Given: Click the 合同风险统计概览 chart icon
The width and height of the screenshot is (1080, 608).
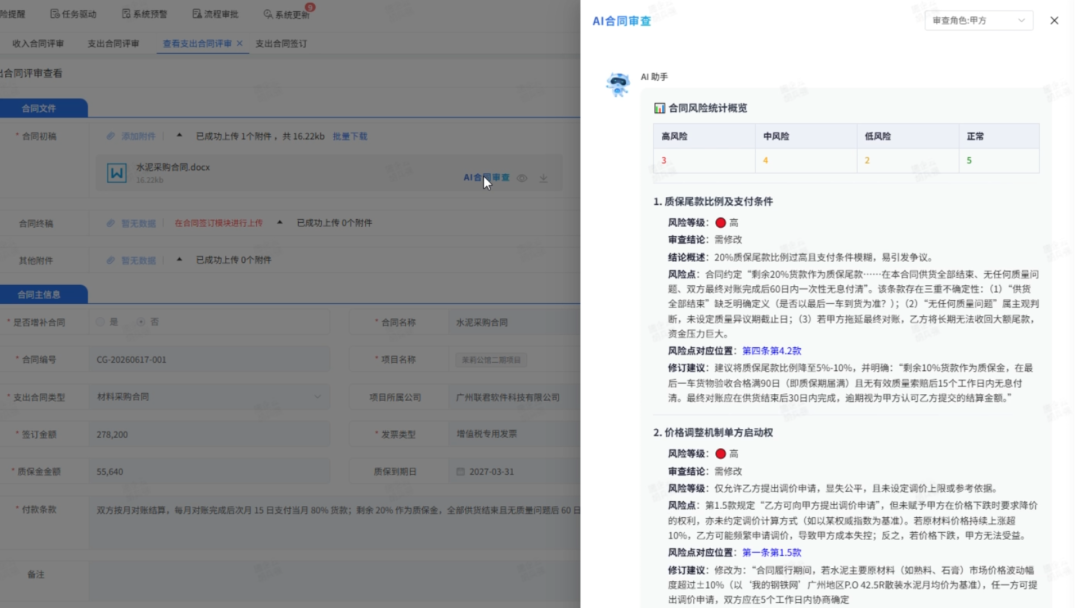Looking at the screenshot, I should coord(659,108).
